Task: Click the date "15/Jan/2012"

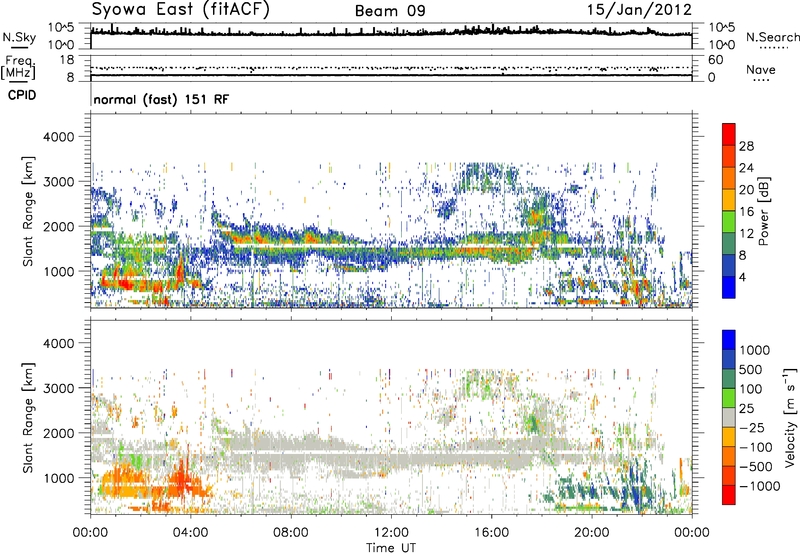Action: [x=639, y=10]
